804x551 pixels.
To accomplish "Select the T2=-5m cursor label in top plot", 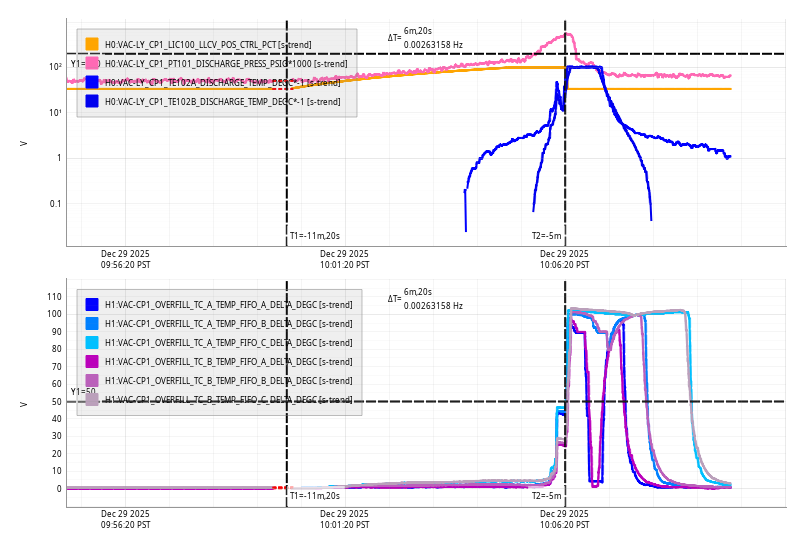I will point(546,236).
